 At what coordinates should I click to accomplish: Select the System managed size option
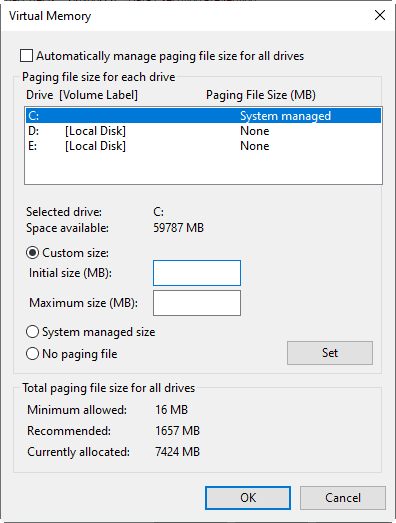pos(32,332)
